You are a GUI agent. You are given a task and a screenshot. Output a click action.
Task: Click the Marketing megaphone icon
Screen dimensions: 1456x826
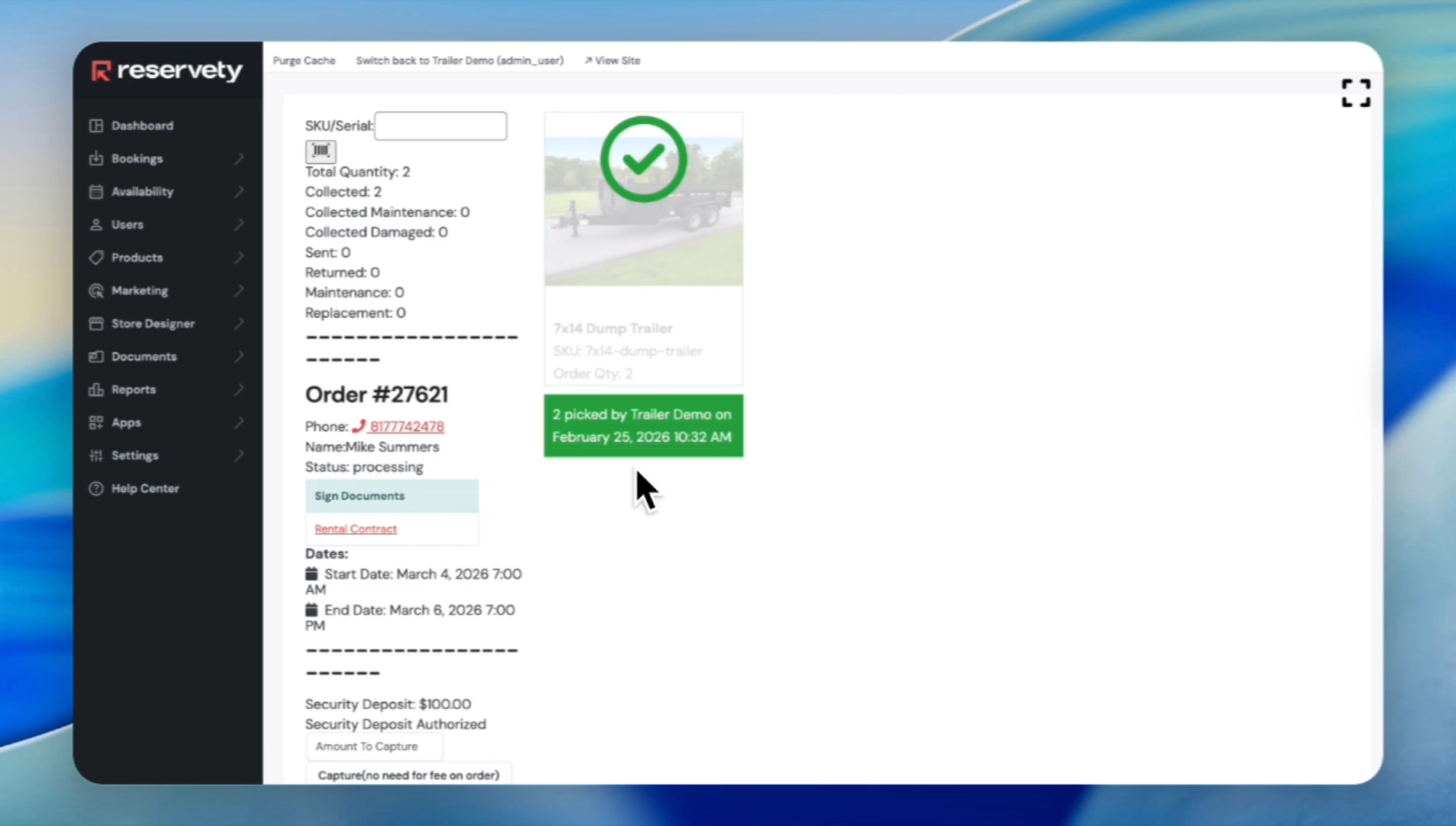(96, 291)
